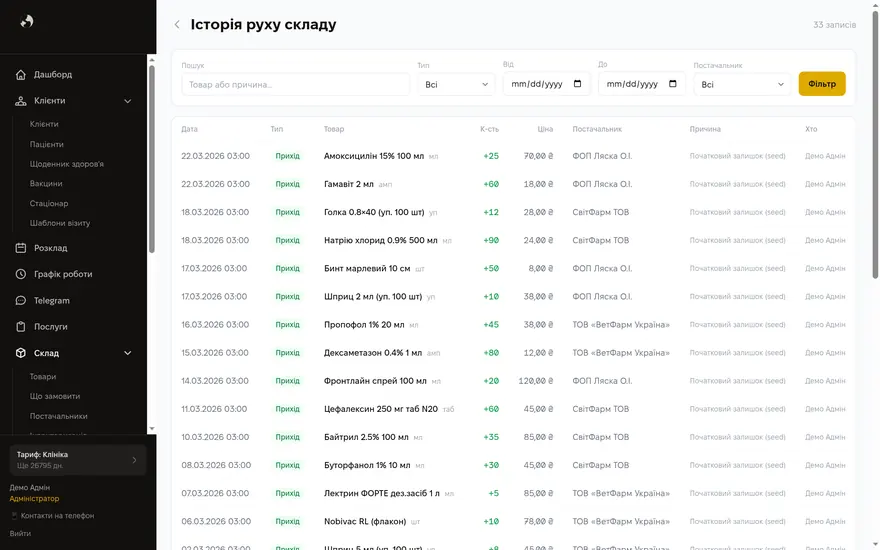Click the Дата column header
This screenshot has width=880, height=550.
point(189,129)
